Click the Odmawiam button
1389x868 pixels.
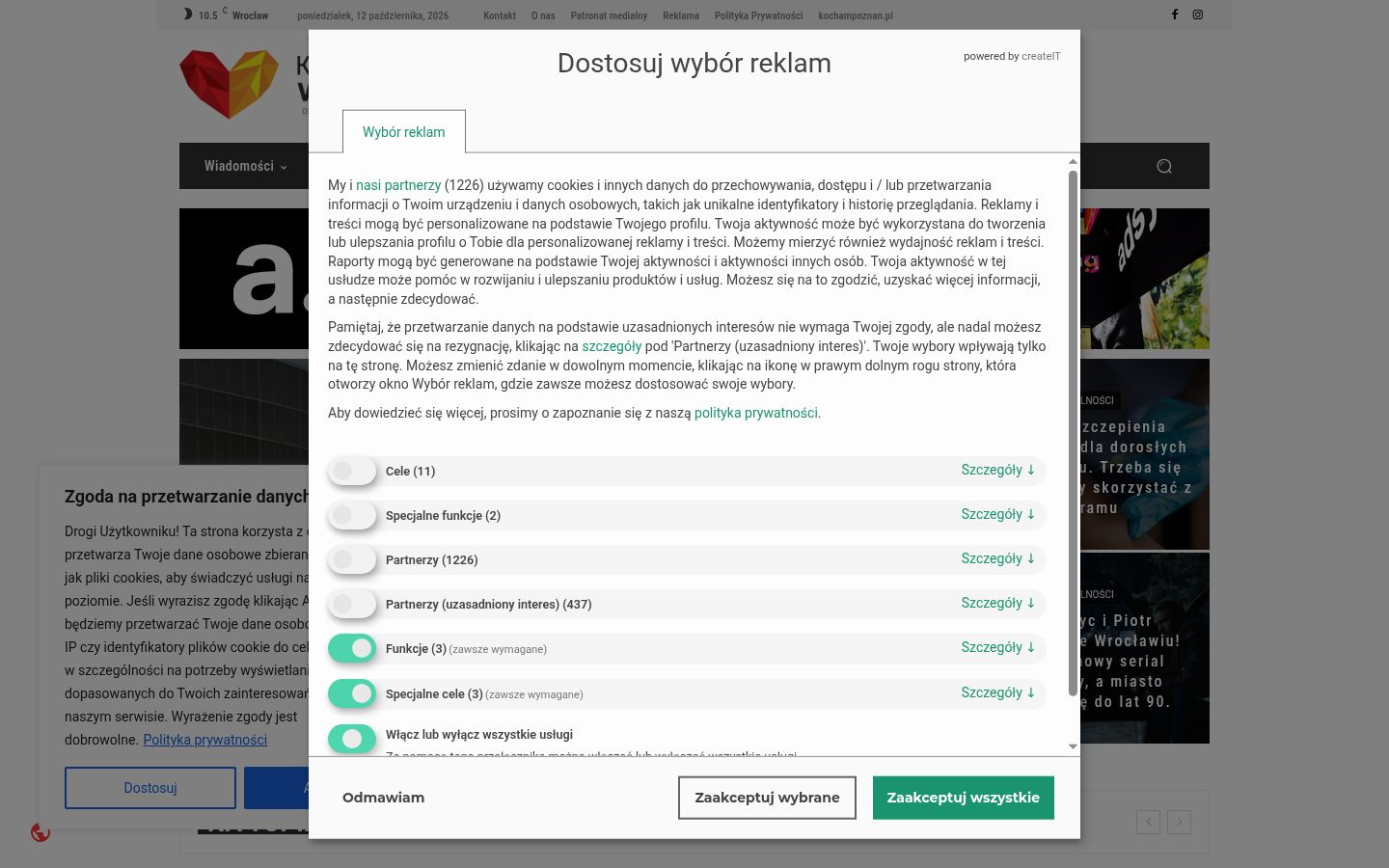tap(383, 798)
